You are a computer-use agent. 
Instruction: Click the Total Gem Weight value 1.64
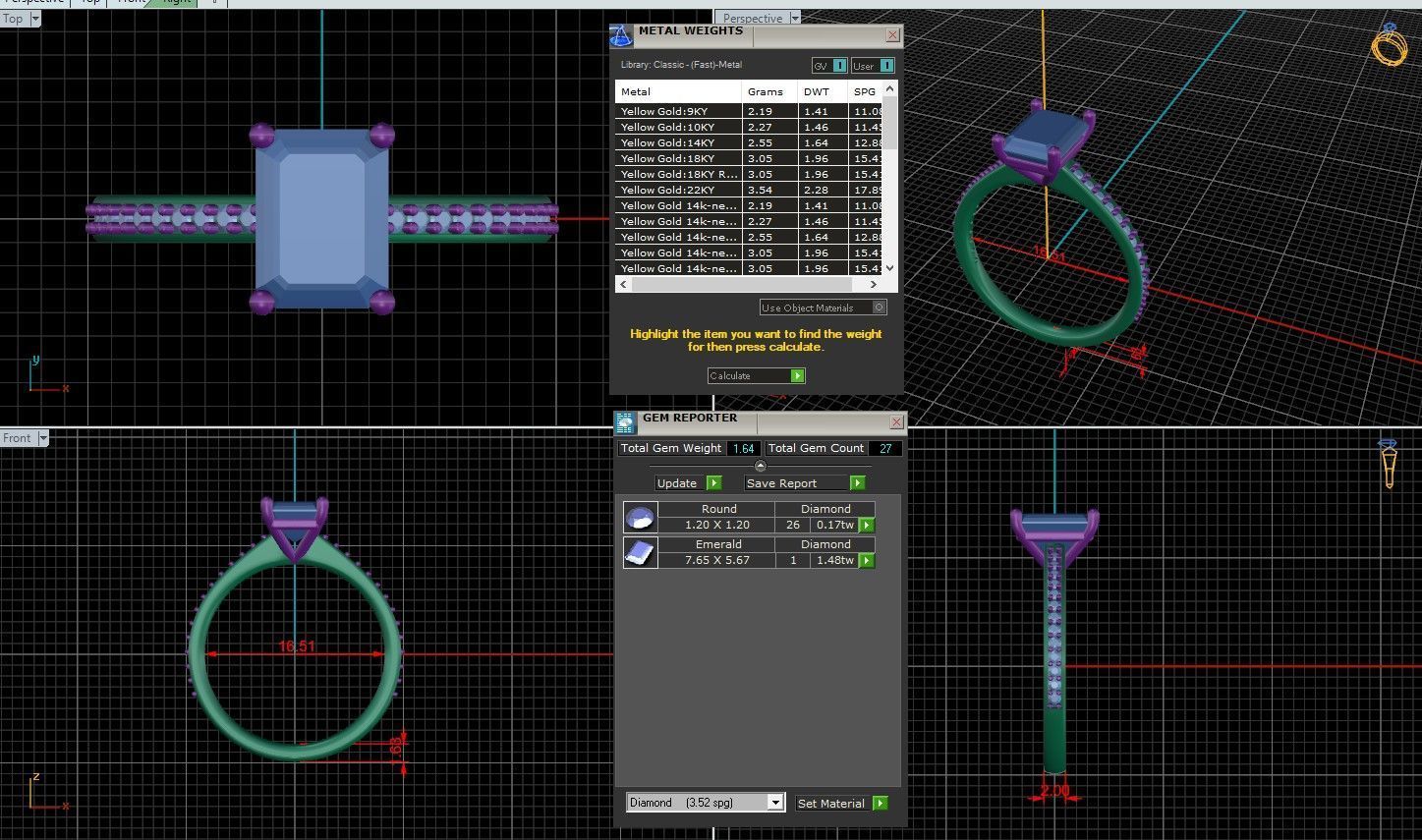[x=743, y=448]
